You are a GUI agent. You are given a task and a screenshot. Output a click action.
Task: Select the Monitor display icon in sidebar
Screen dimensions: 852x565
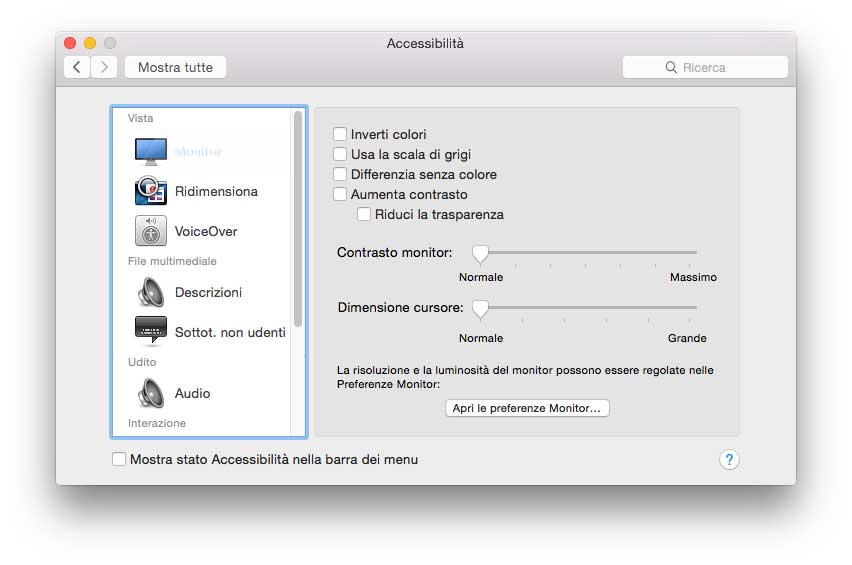(x=151, y=152)
